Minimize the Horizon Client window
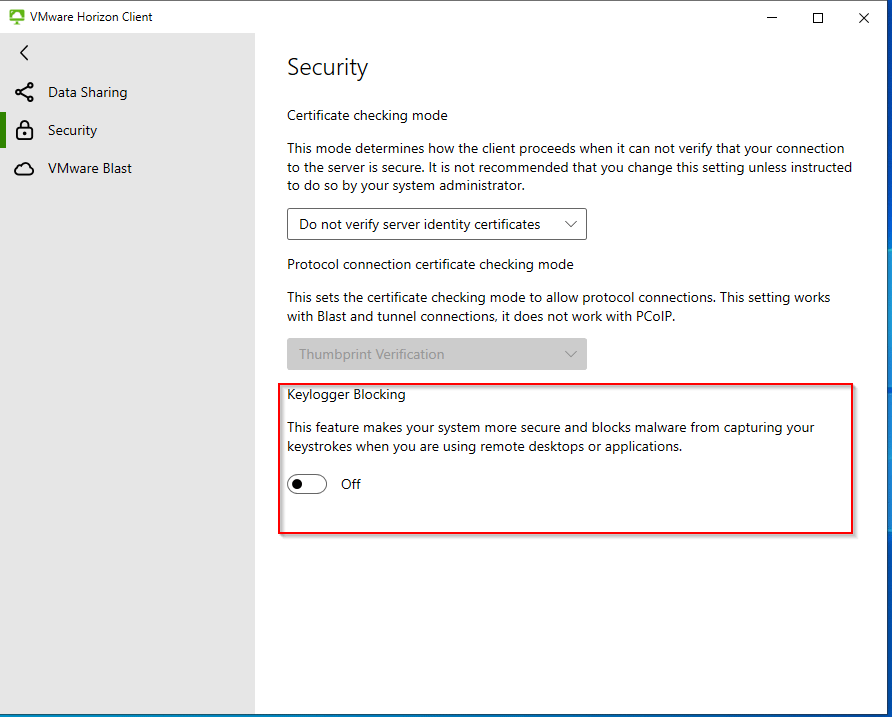 (x=772, y=17)
